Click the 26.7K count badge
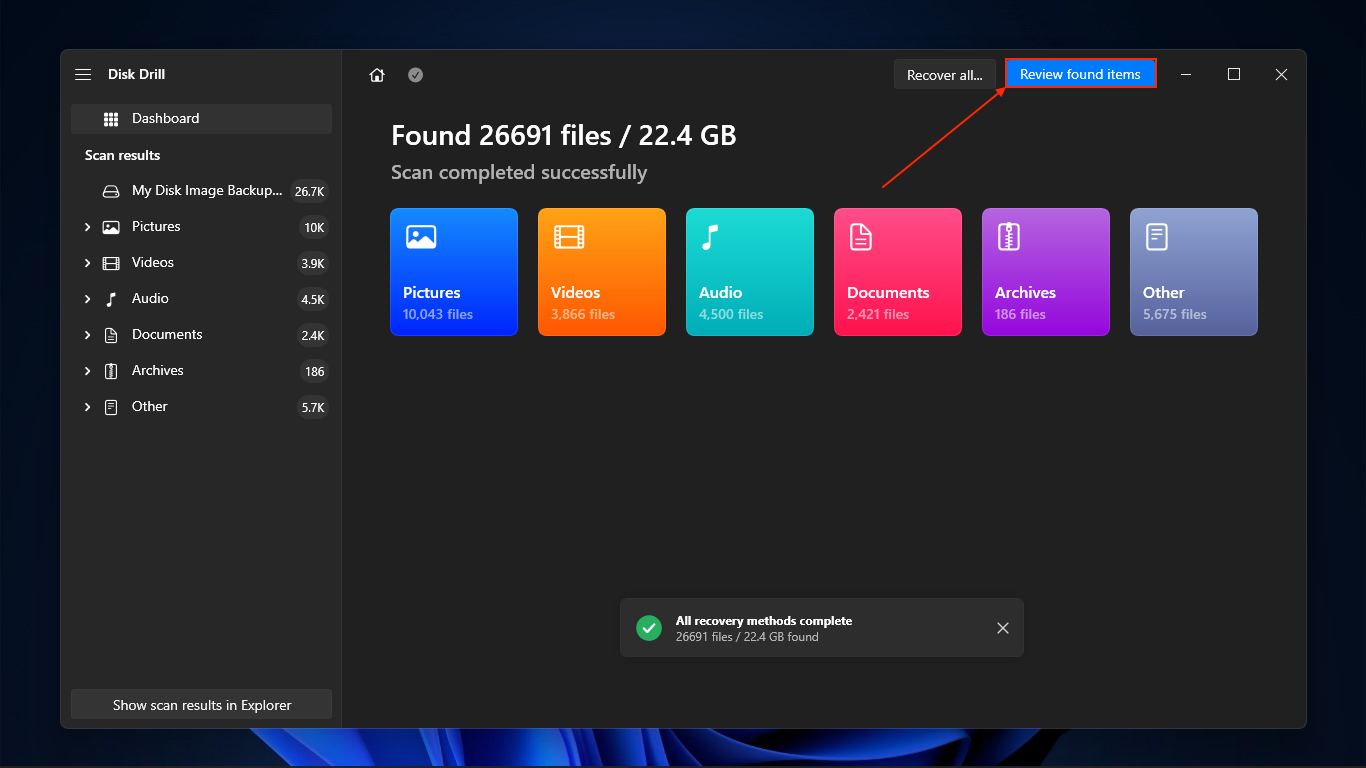This screenshot has width=1366, height=768. (x=309, y=192)
